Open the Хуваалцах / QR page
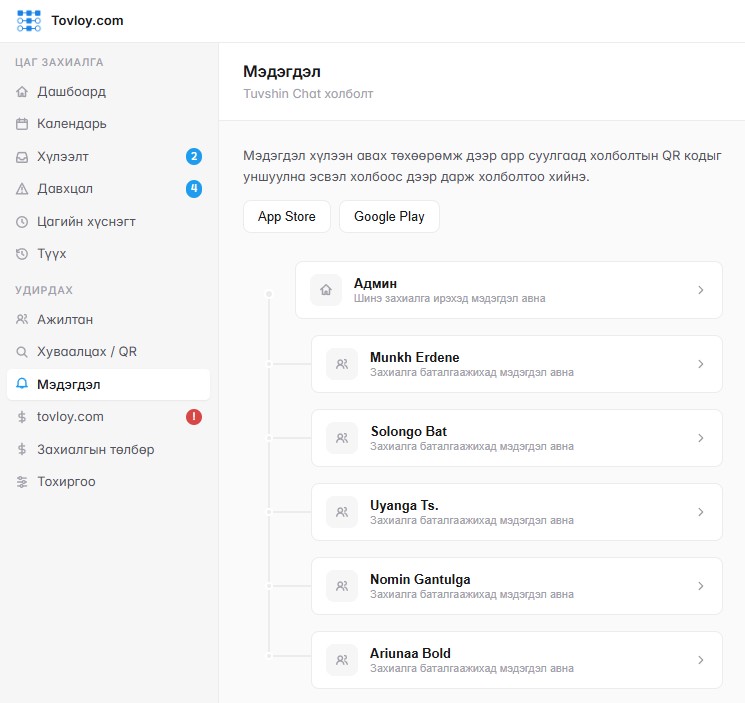 coord(108,352)
